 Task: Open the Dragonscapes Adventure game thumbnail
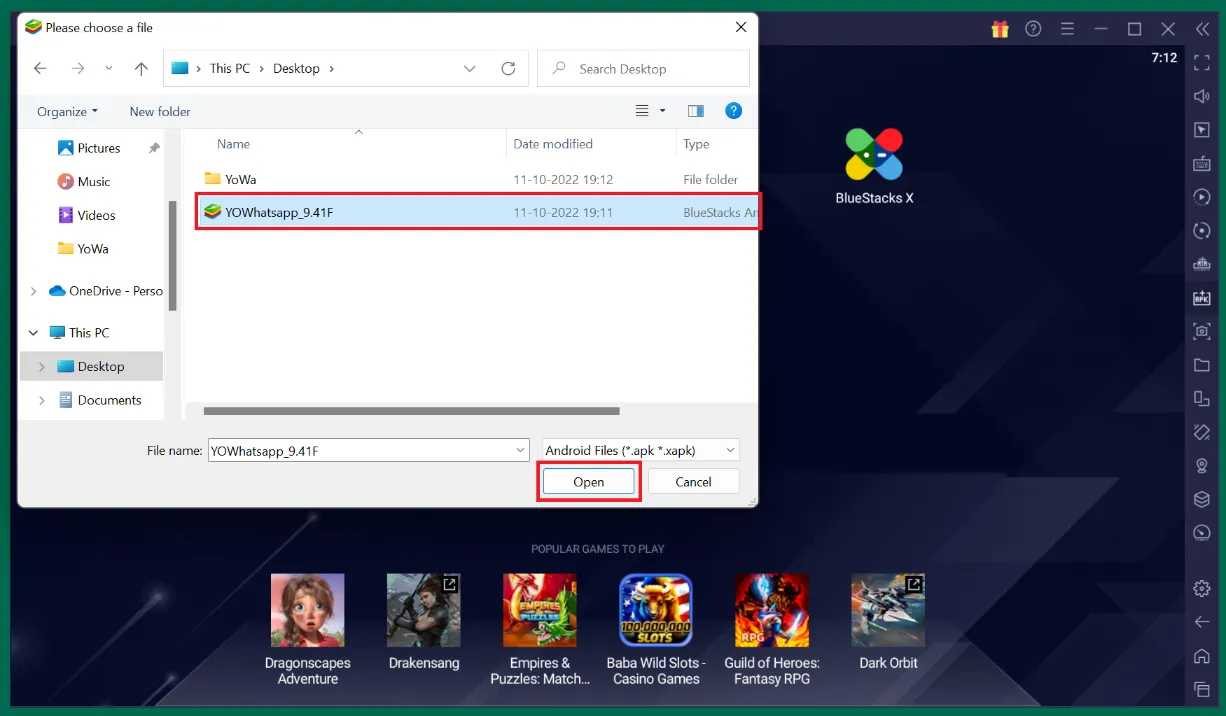(x=307, y=610)
